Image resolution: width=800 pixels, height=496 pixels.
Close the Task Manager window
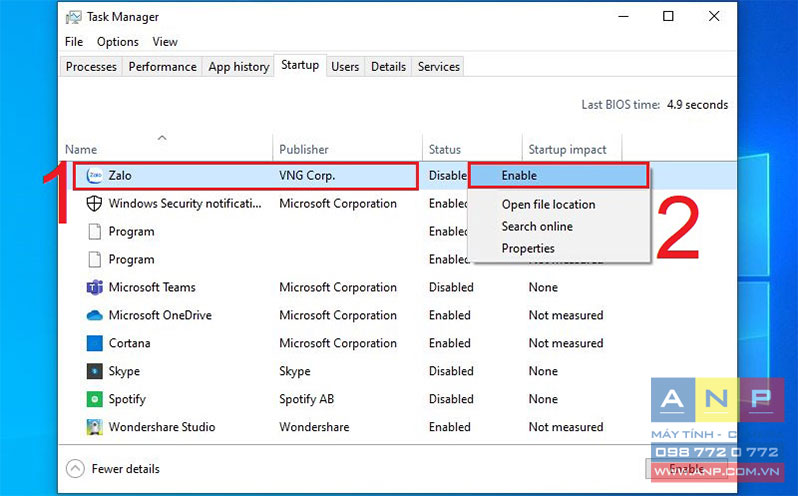pyautogui.click(x=714, y=16)
